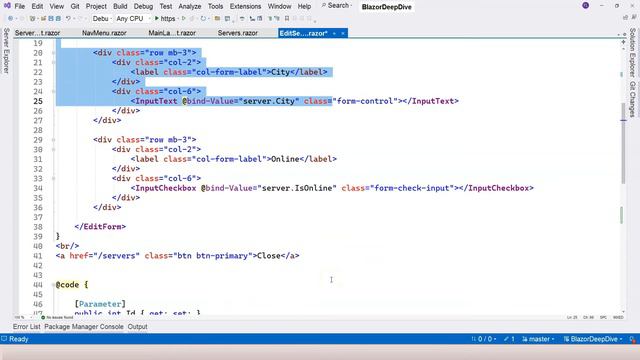Open the 0 / 0 push-pull status

coord(484,339)
